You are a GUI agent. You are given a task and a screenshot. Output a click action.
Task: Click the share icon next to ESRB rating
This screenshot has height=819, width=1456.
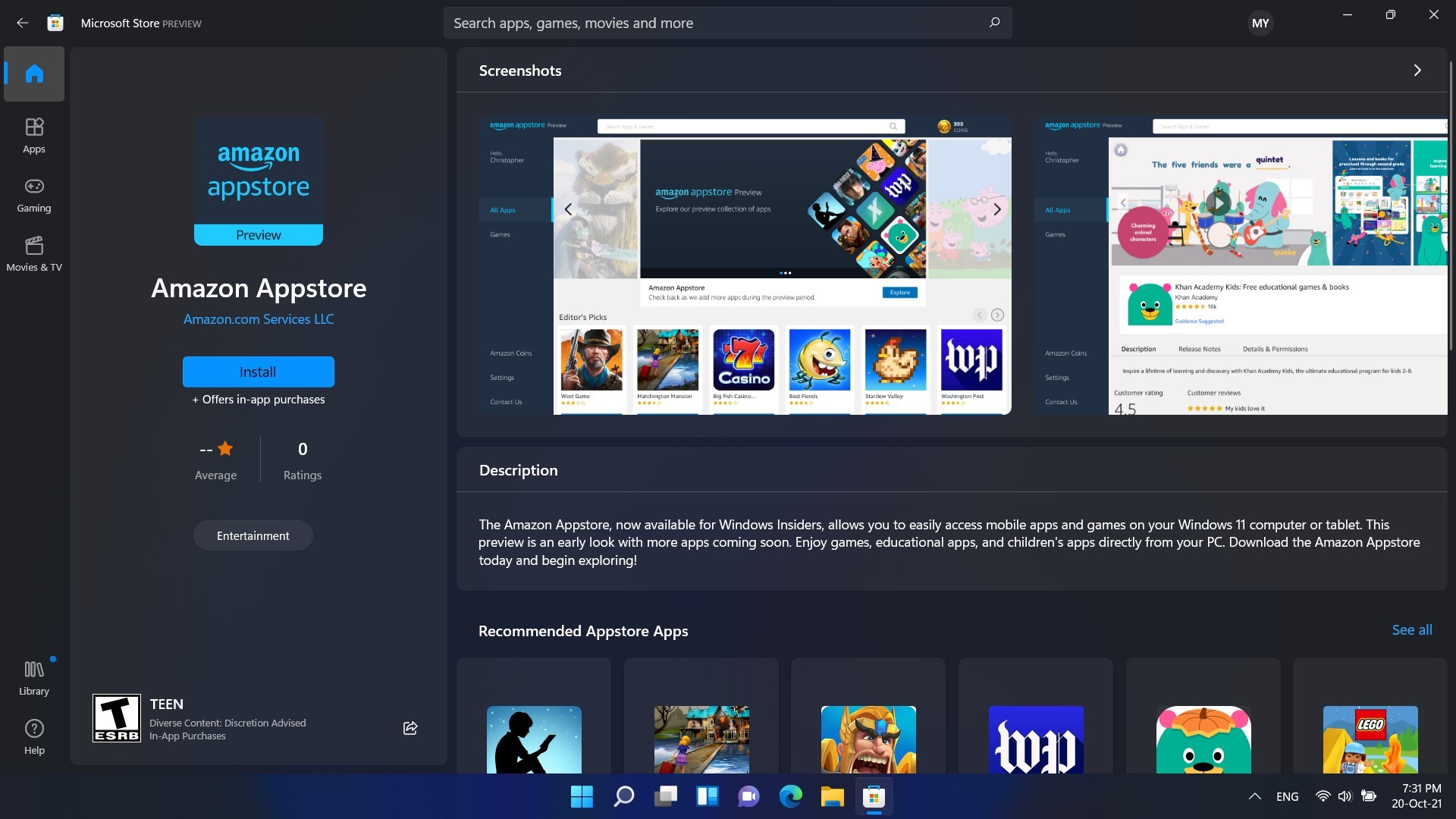[x=409, y=727]
